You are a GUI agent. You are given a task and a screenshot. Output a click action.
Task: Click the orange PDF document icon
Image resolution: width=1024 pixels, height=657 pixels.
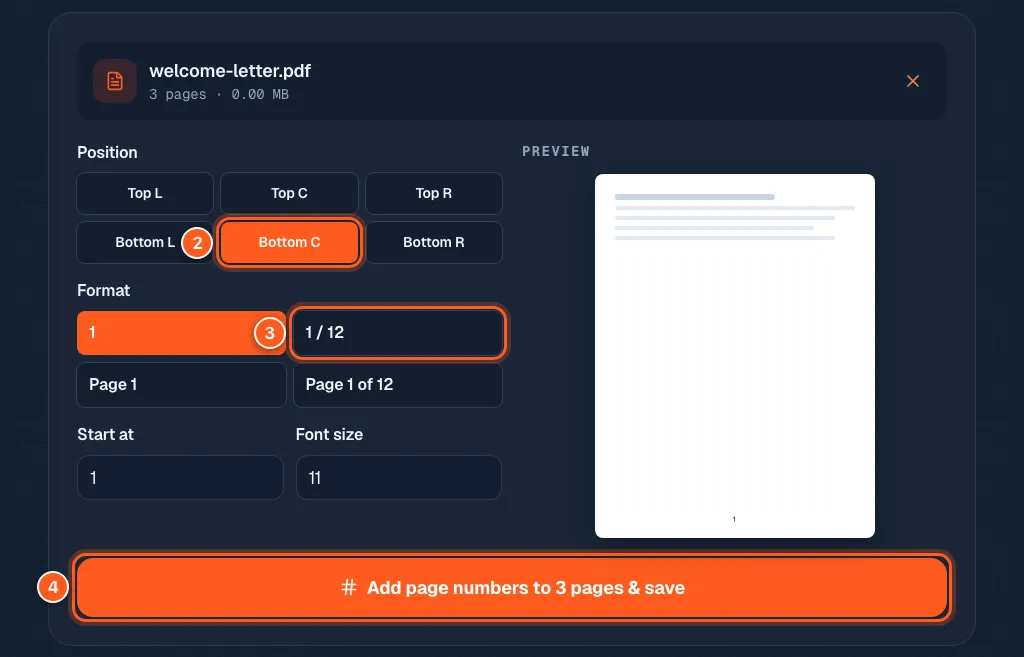point(115,81)
